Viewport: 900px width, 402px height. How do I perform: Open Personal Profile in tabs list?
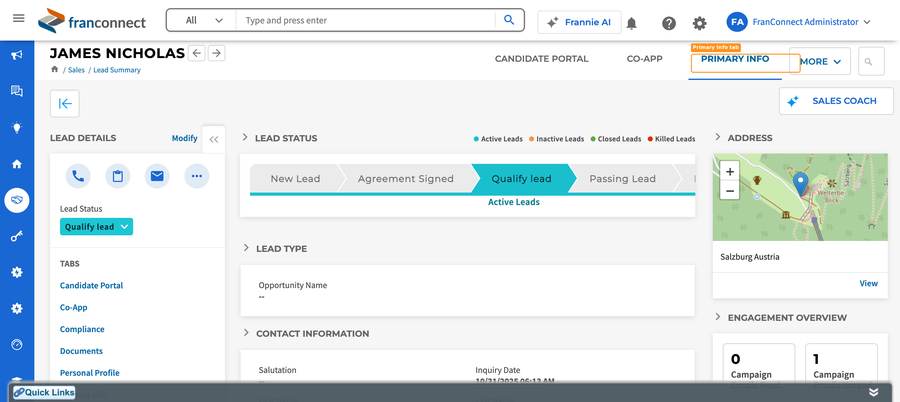point(90,373)
